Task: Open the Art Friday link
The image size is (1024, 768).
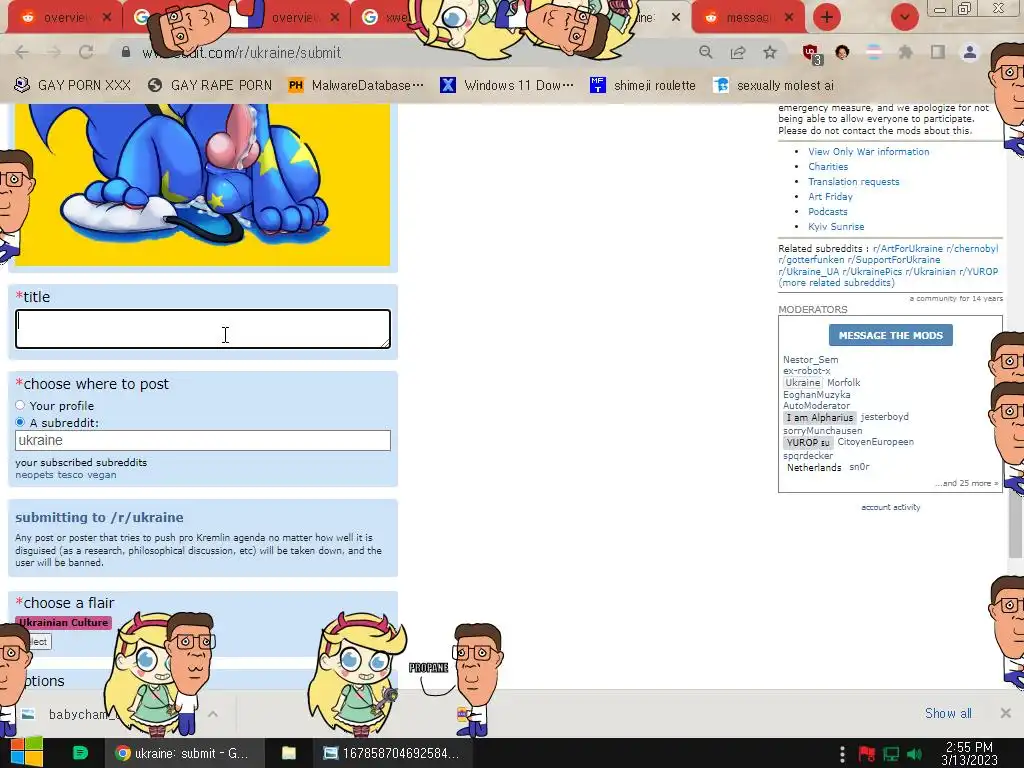Action: [830, 197]
